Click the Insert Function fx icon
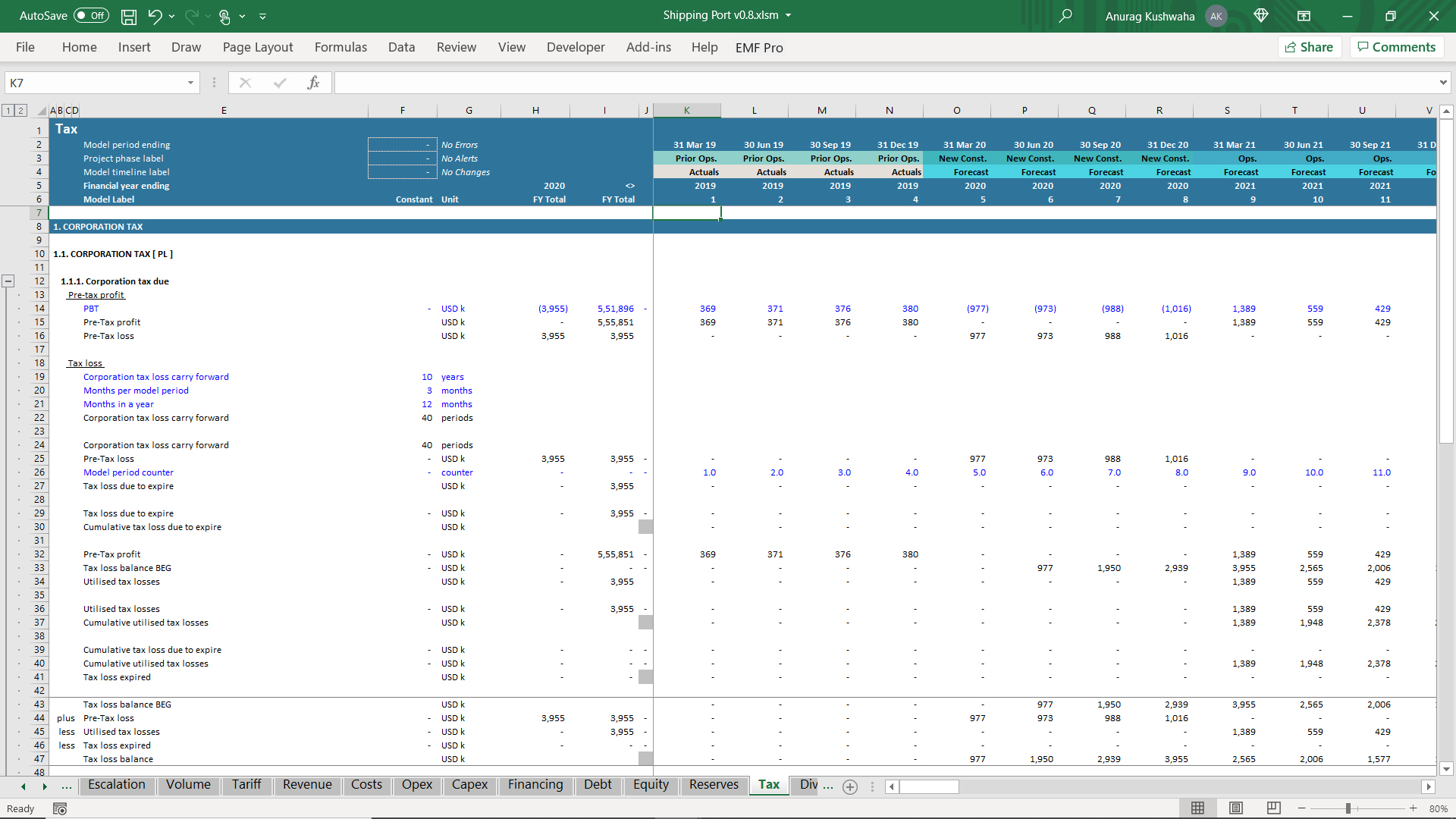The width and height of the screenshot is (1456, 819). [x=313, y=83]
